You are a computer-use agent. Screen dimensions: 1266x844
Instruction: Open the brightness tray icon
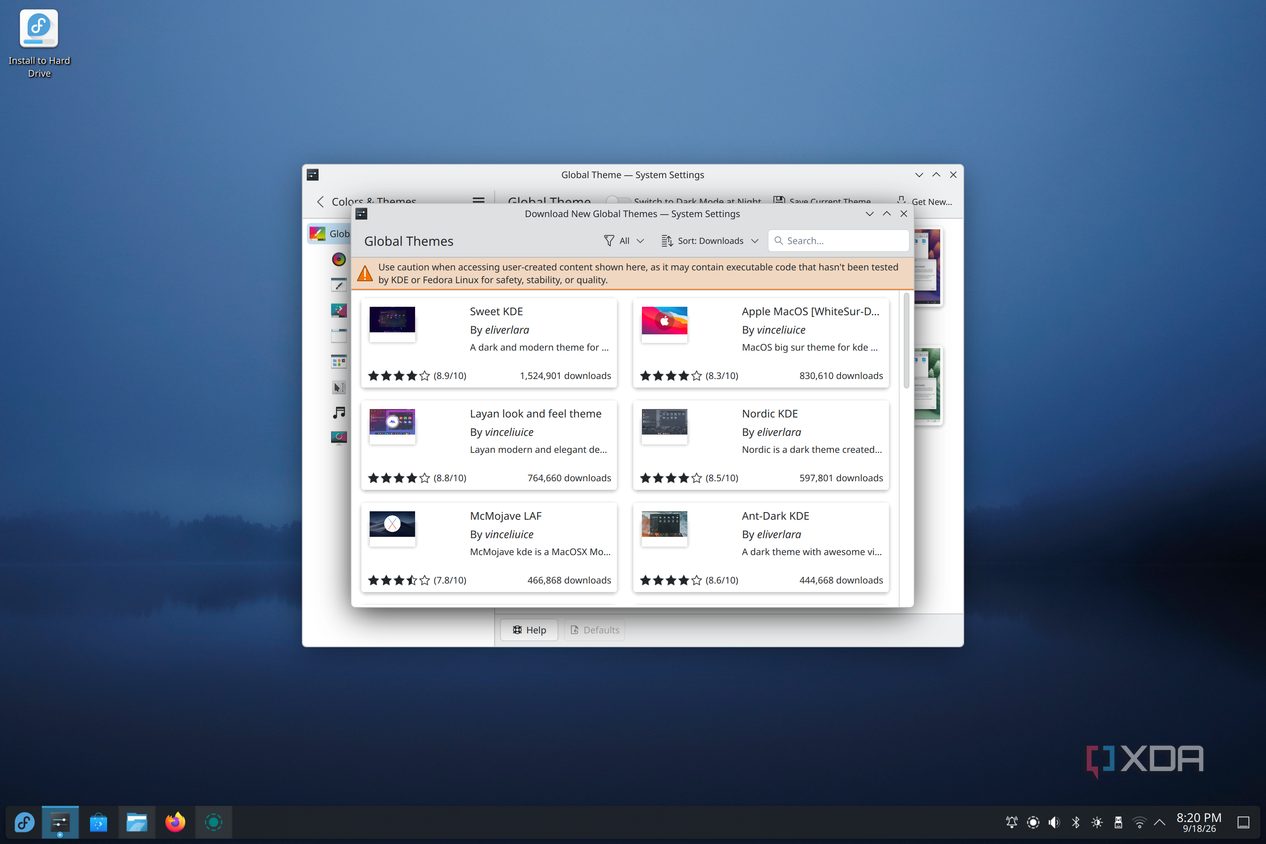(1097, 822)
